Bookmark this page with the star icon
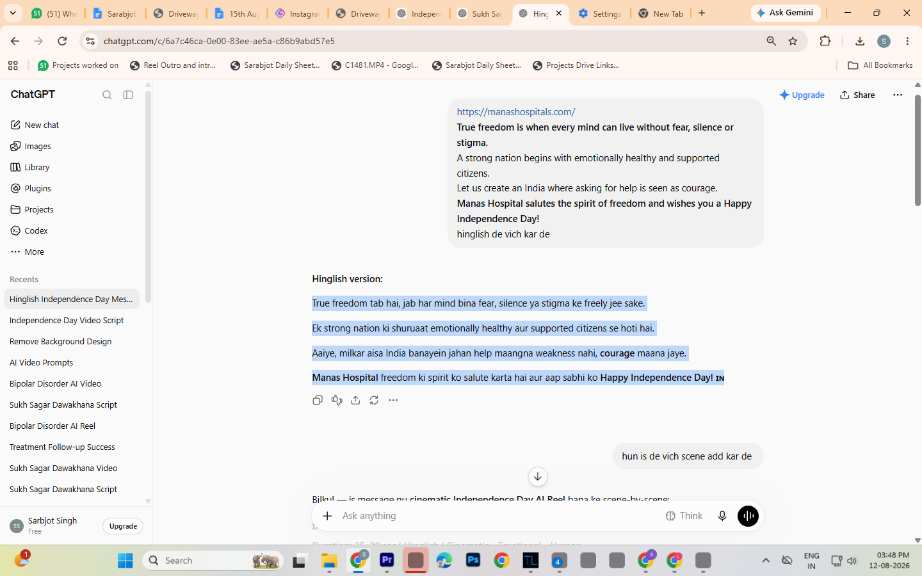This screenshot has width=922, height=576. pos(793,41)
